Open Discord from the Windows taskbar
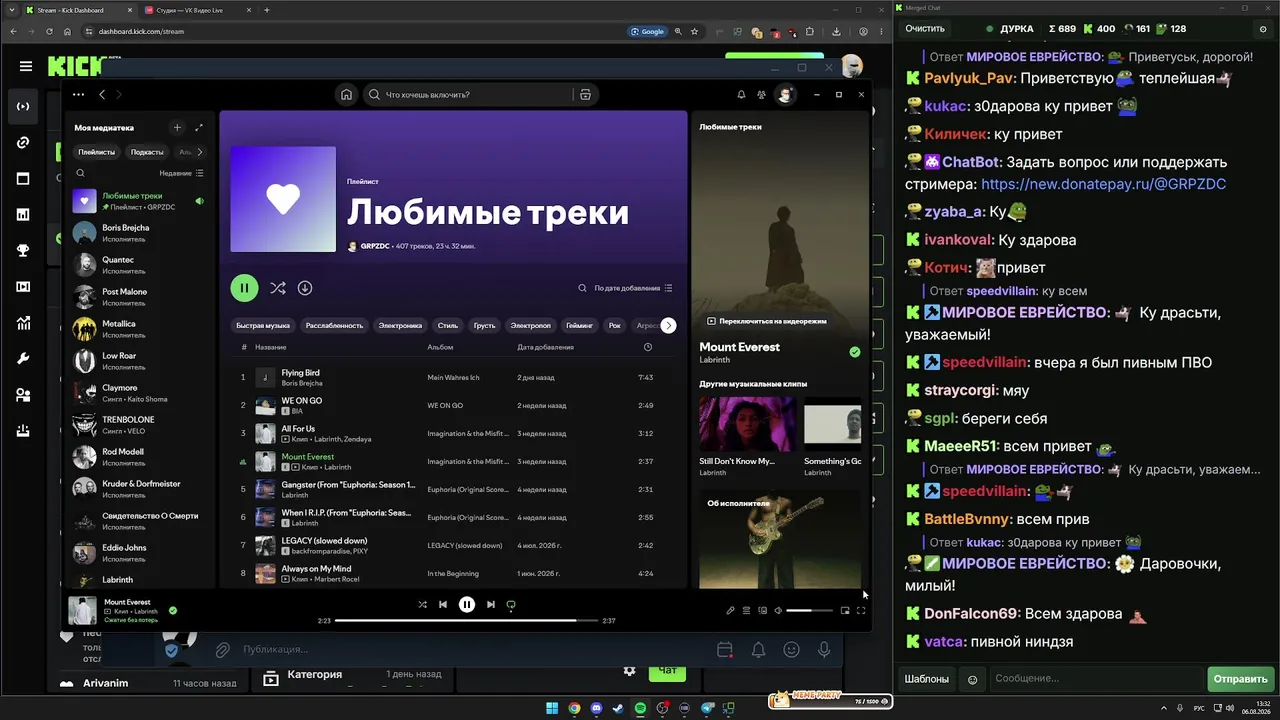This screenshot has height=720, width=1280. pos(597,708)
